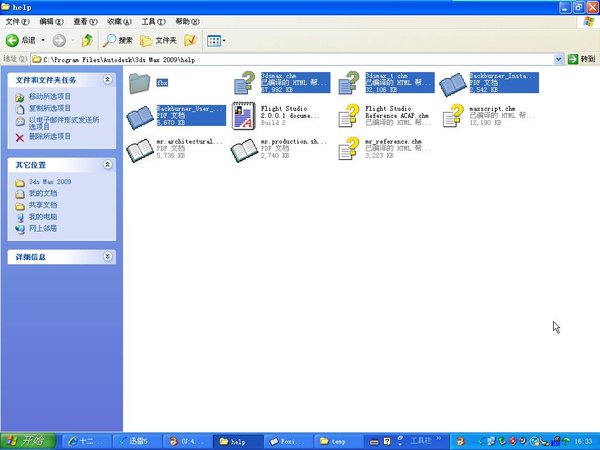
Task: Click the green Back arrow icon
Action: tap(12, 40)
